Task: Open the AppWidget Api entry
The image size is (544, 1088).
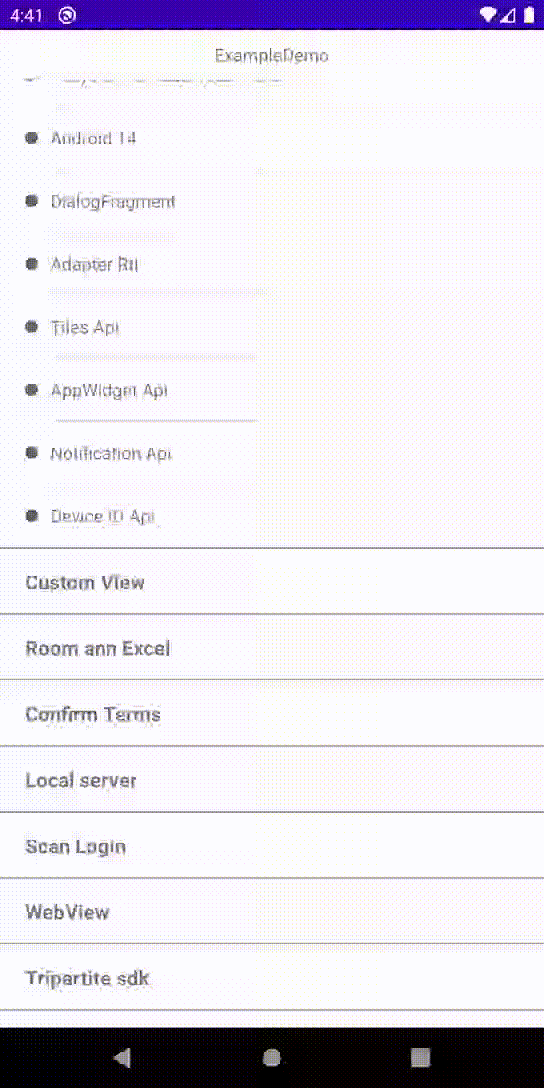Action: point(109,390)
